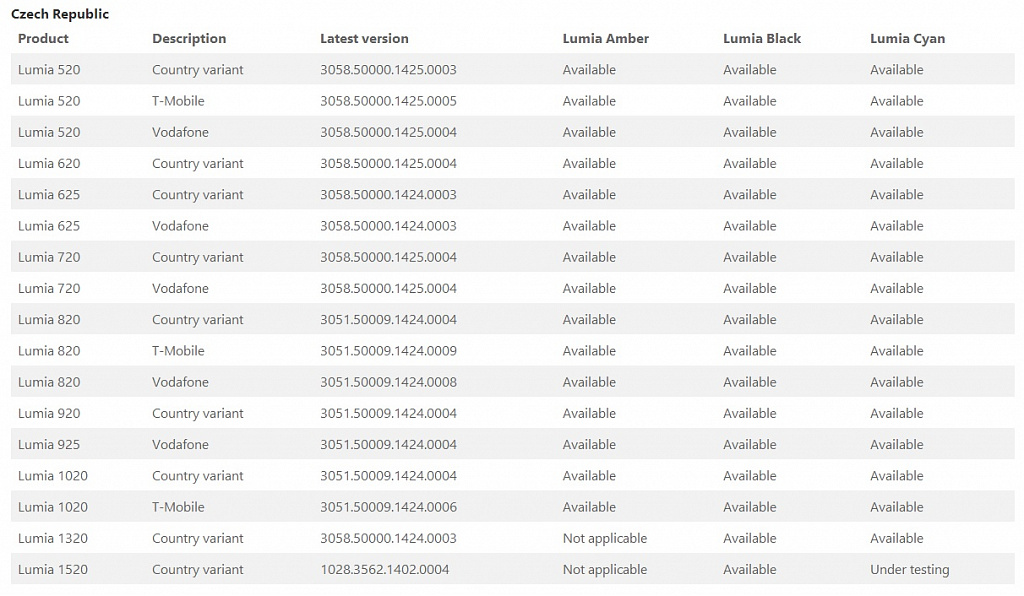1024x596 pixels.
Task: Click version 1028.3562.1402.0004
Action: click(x=385, y=569)
